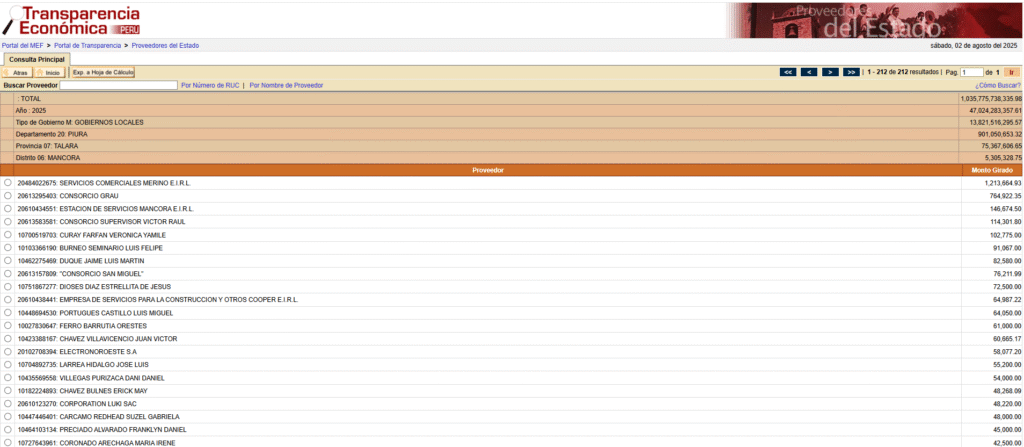Go to next results page
The image size is (1024, 447).
point(830,72)
